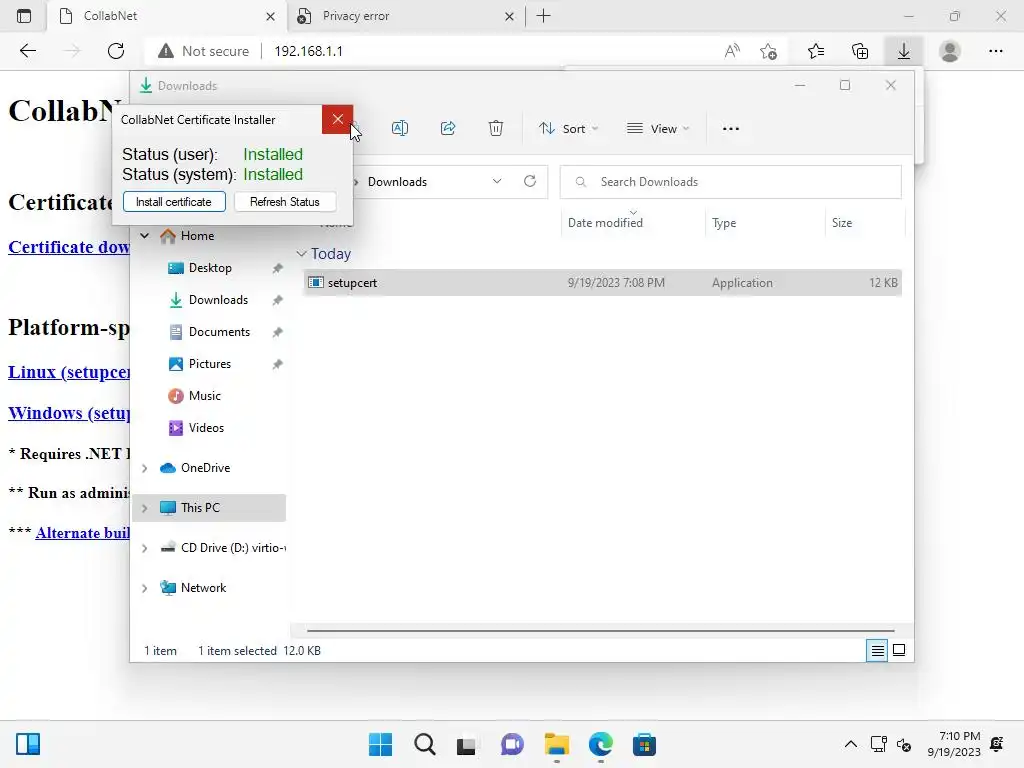Open a new Edge tab
The height and width of the screenshot is (768, 1024).
543,16
